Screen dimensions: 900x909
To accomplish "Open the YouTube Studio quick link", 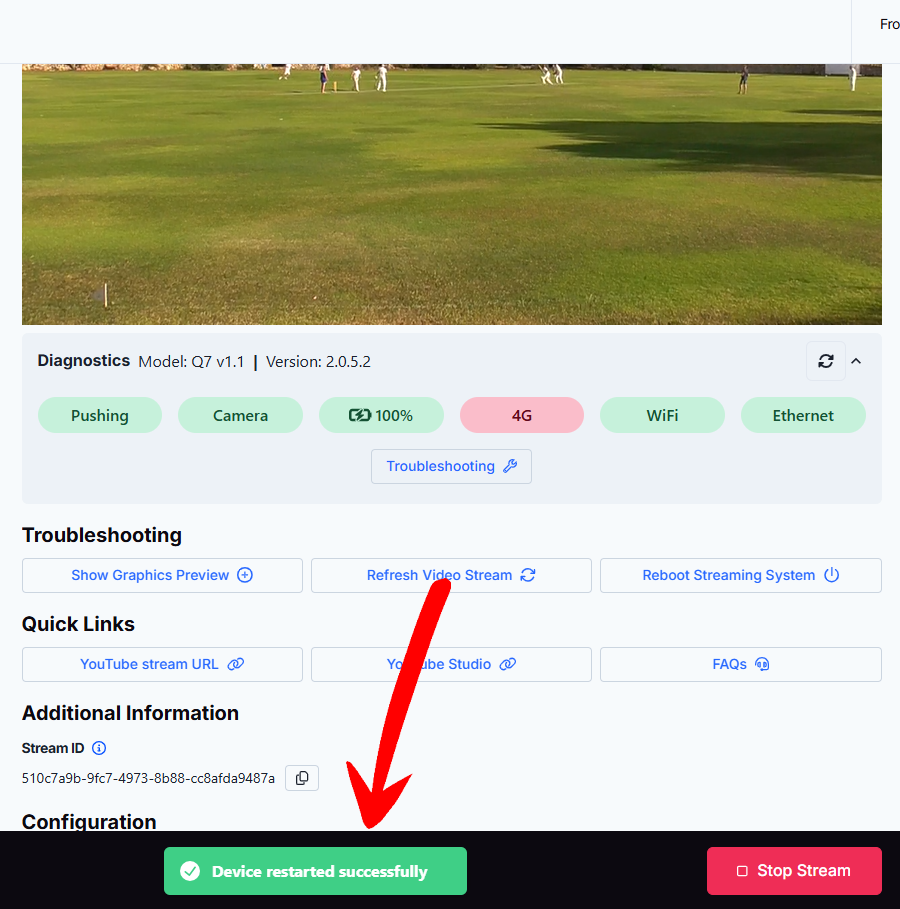I will [451, 664].
